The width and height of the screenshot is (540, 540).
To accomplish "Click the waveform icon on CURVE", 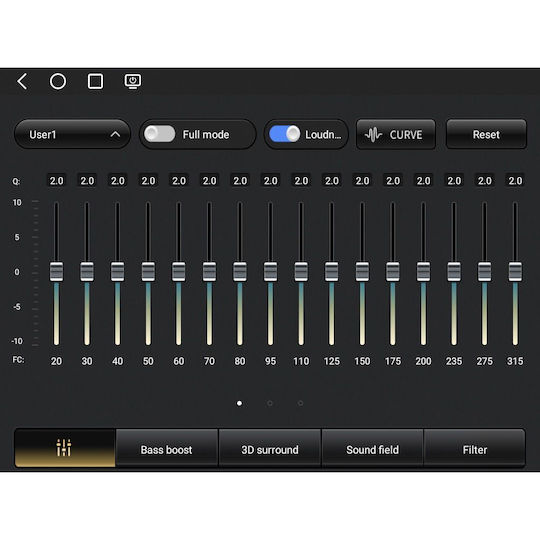I will pos(373,135).
